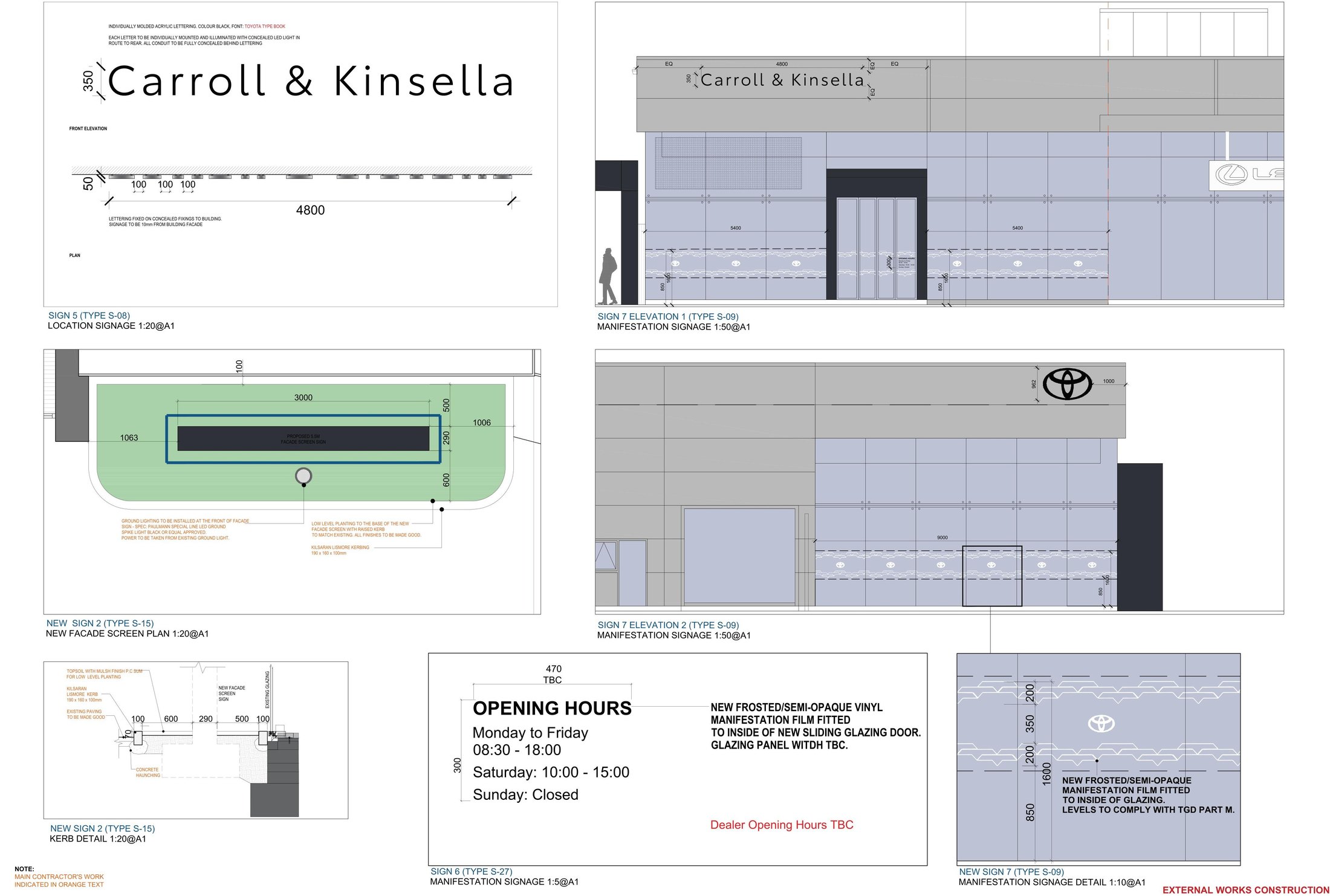1330x896 pixels.
Task: Click the white Toyota emblem in Sign 7 detail
Action: (1101, 723)
